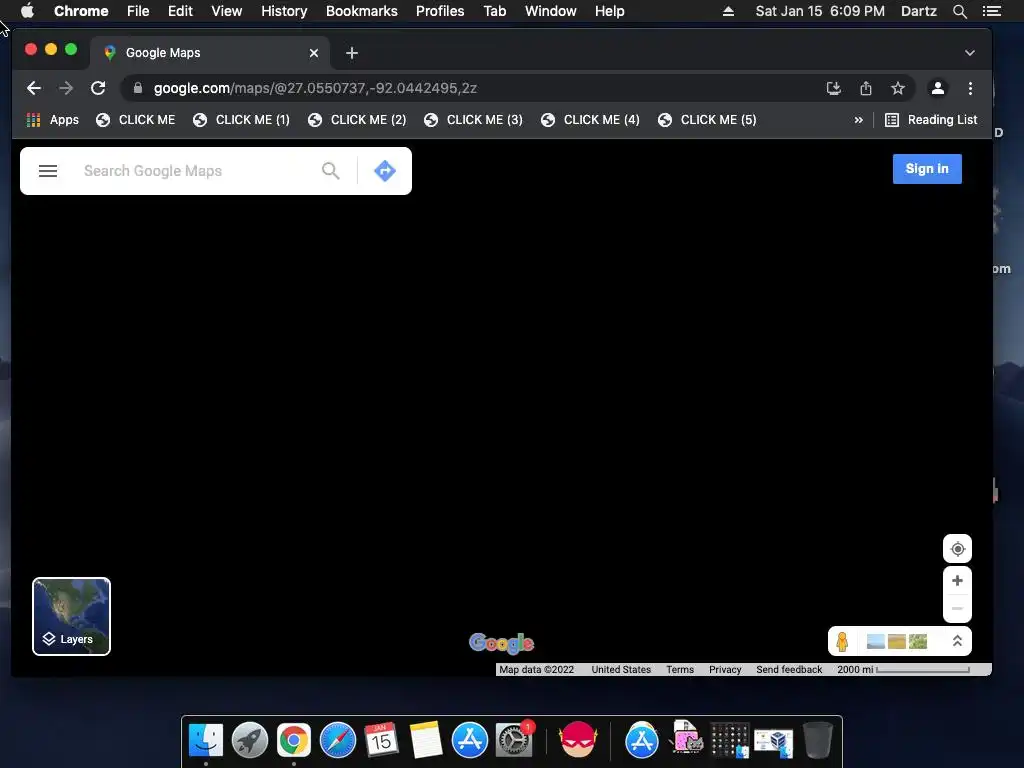The image size is (1024, 768).
Task: Open Launchpad from the Dock
Action: (249, 740)
